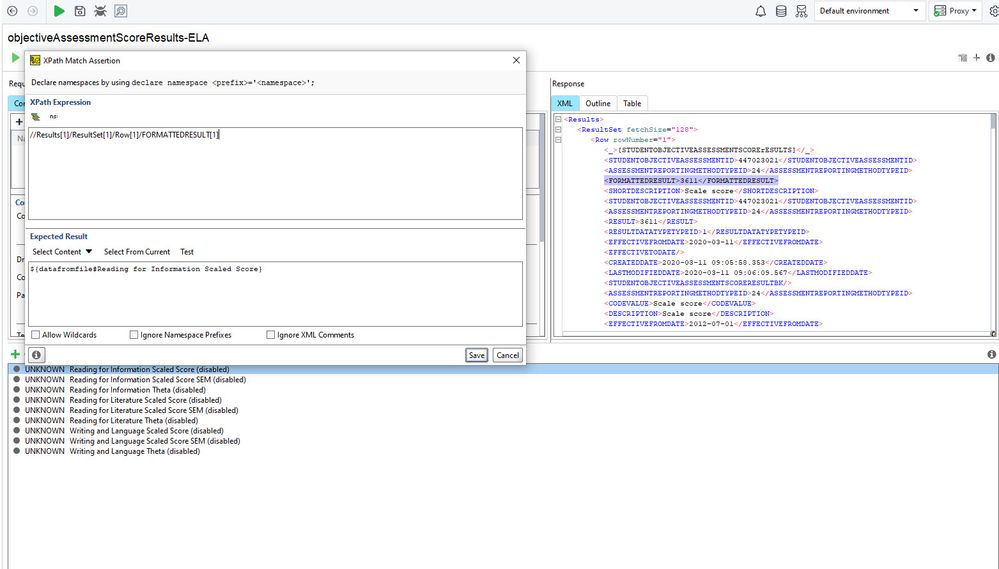The image size is (999, 569).
Task: Open the search/inspect toolbar icon
Action: 120,11
